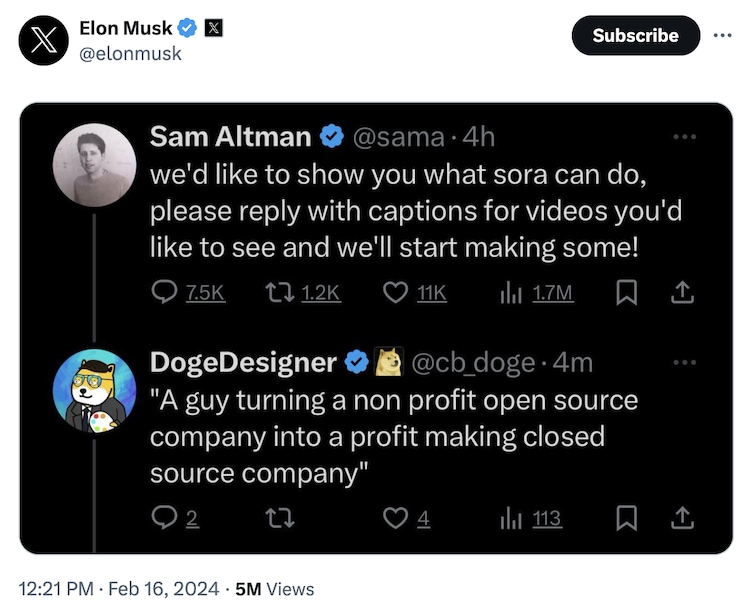Bookmark the DogeDesigner tweet
Viewport: 750px width, 610px height.
click(627, 518)
